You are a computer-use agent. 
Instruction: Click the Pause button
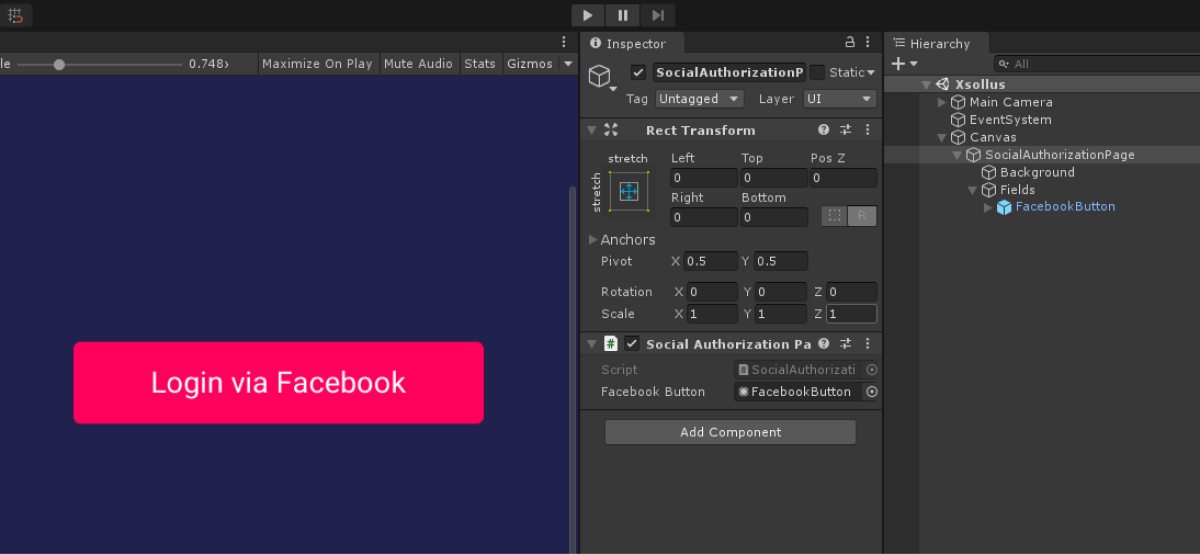coord(622,15)
